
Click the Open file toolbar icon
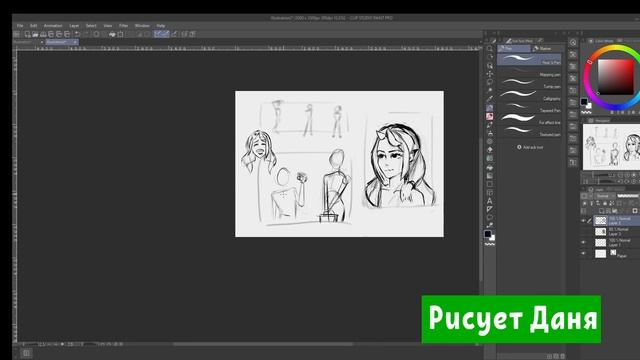[35, 34]
